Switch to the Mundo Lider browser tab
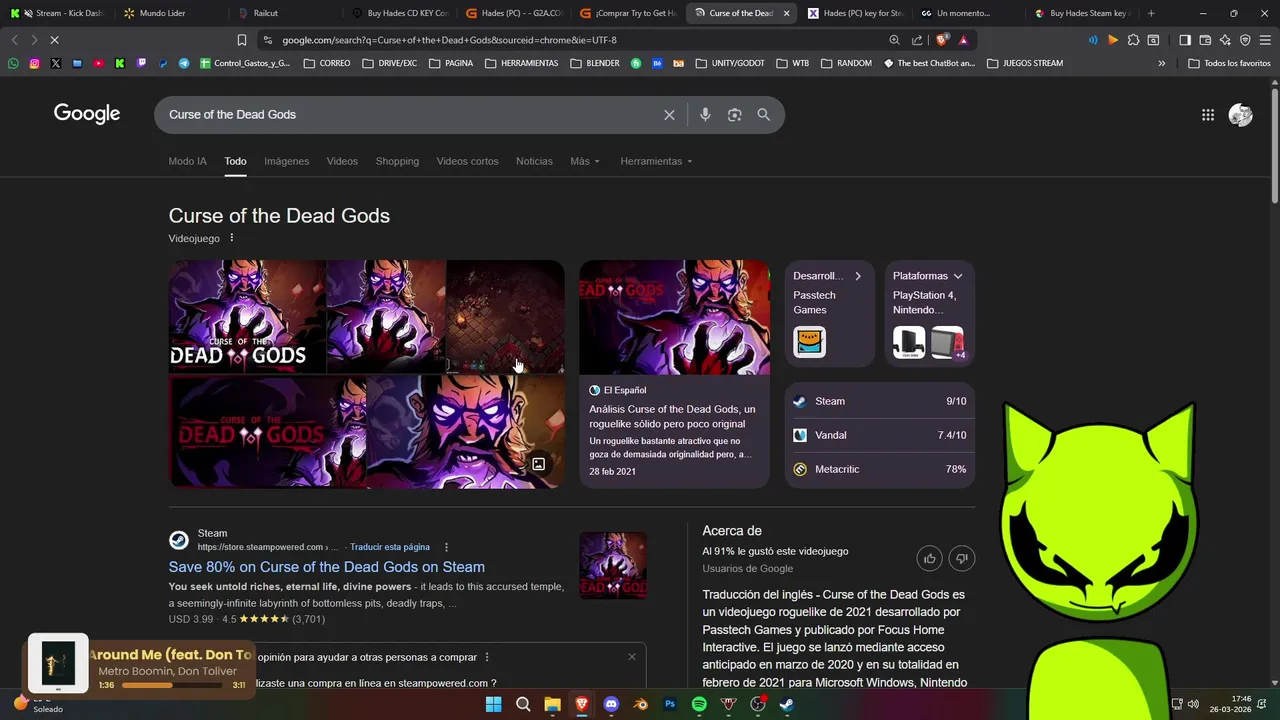Screen dimensions: 1280x720 (x=170, y=13)
